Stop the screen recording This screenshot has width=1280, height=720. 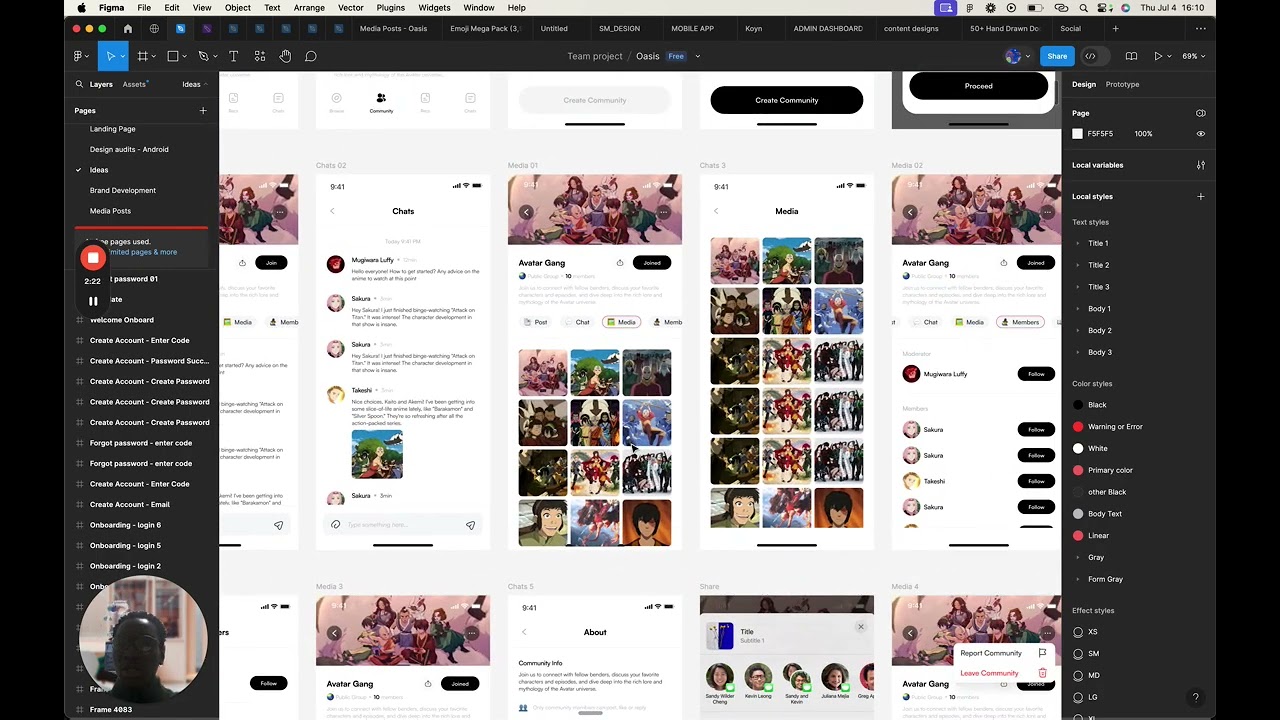click(x=93, y=258)
